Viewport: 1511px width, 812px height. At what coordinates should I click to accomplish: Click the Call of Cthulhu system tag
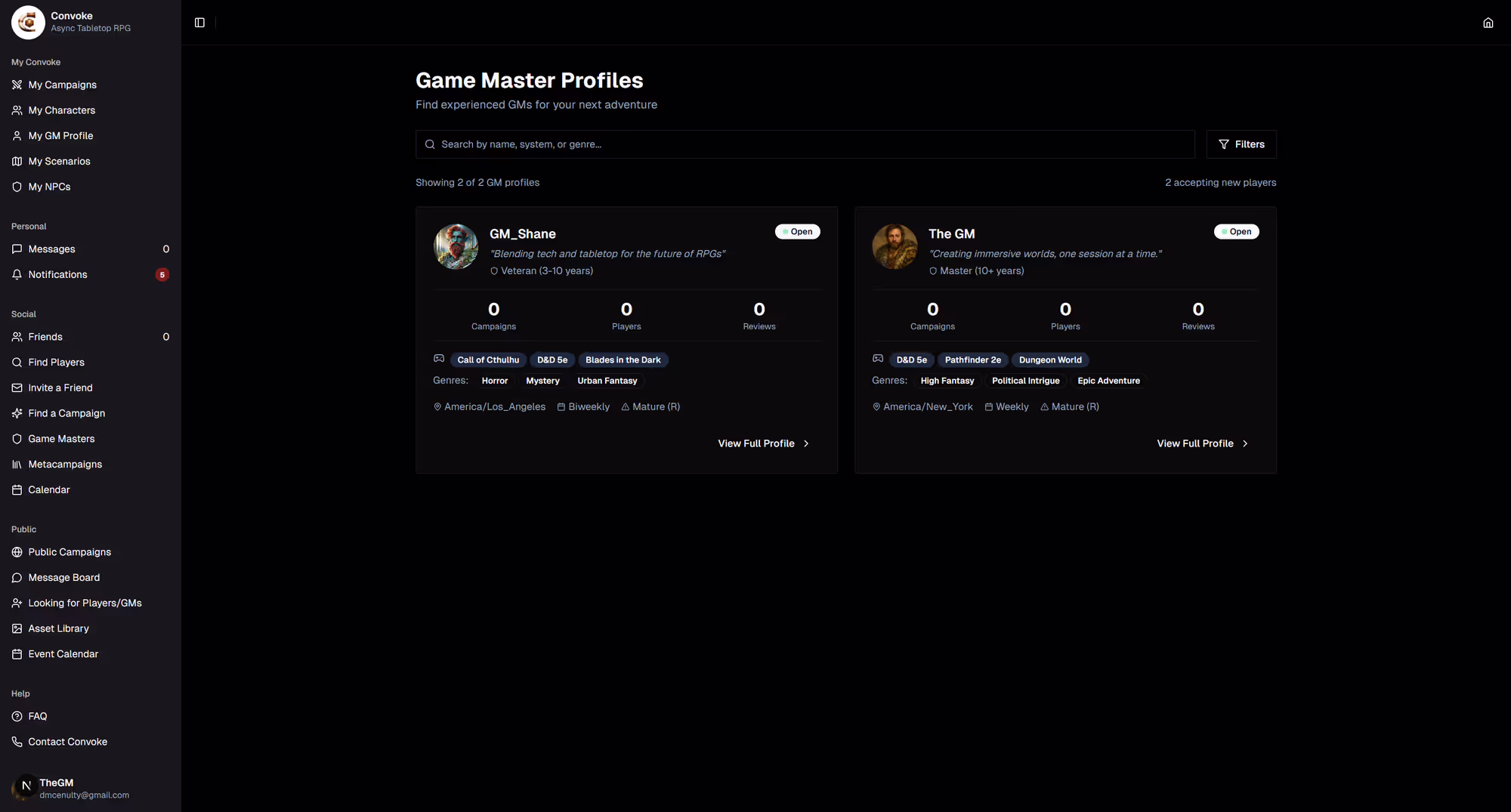(488, 360)
